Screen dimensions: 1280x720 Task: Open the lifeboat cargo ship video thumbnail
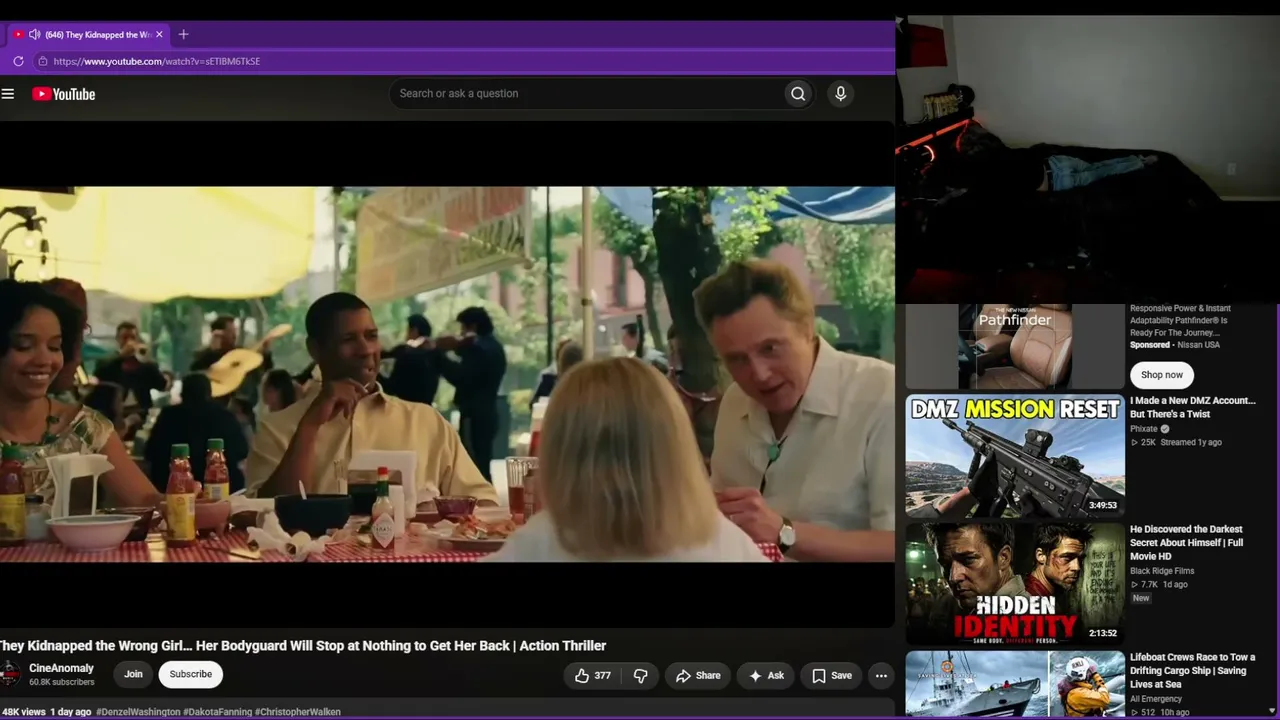(1015, 685)
